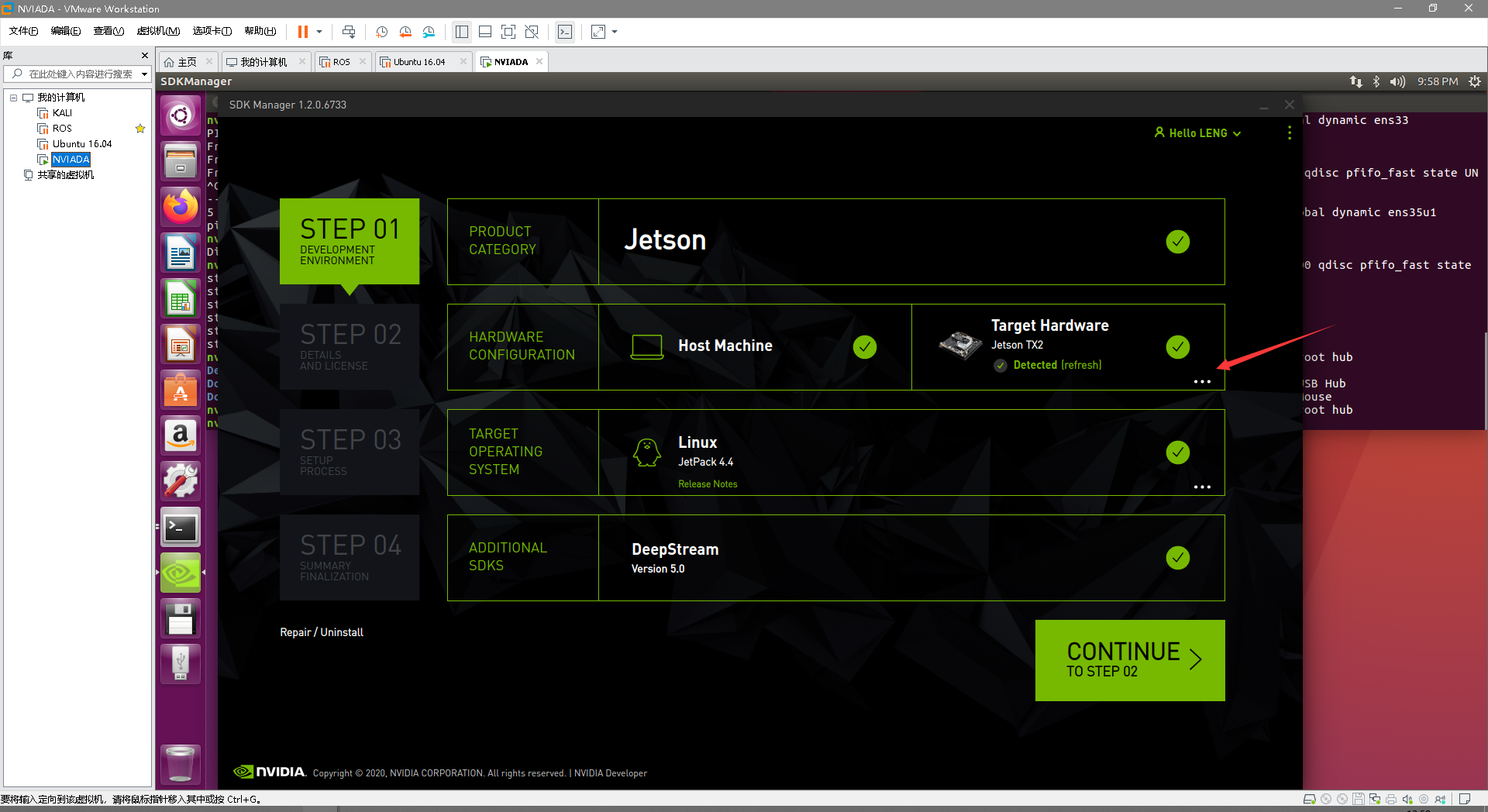Open the green NVIDIA icon in the dock
The height and width of the screenshot is (812, 1488).
coord(180,573)
